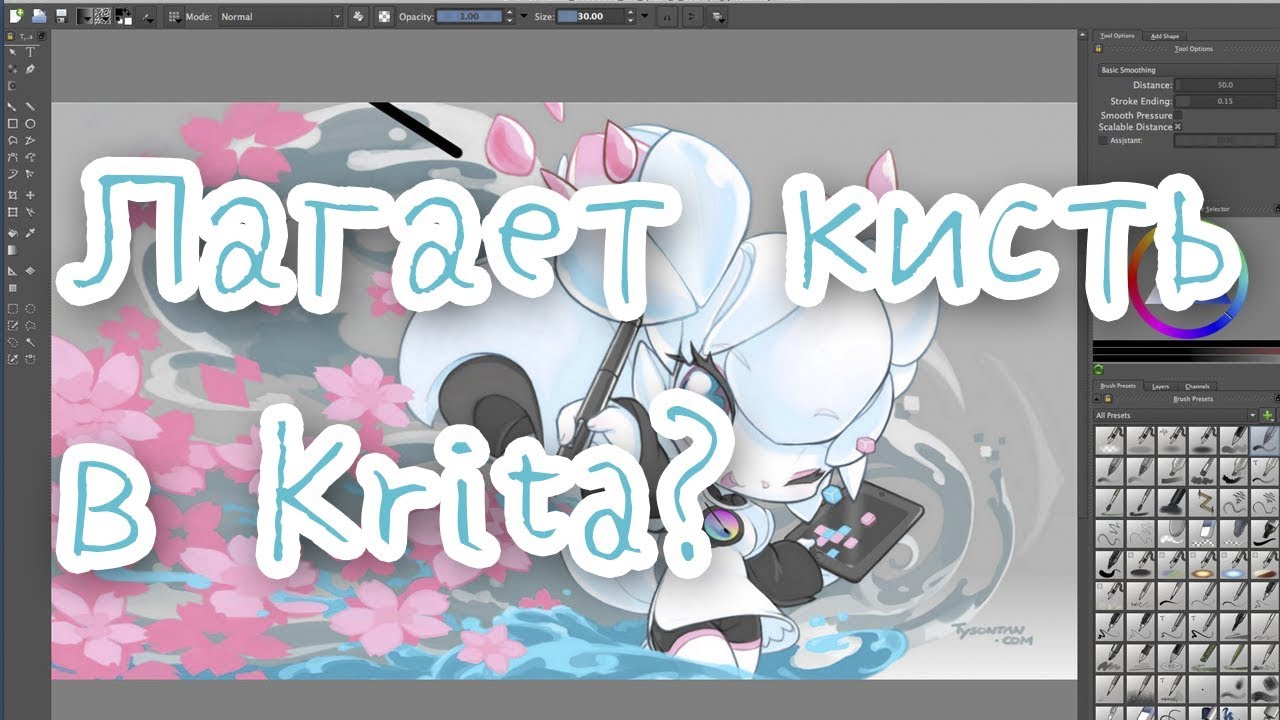Open the All Presets filter dropdown
This screenshot has height=720, width=1280.
pos(1175,415)
